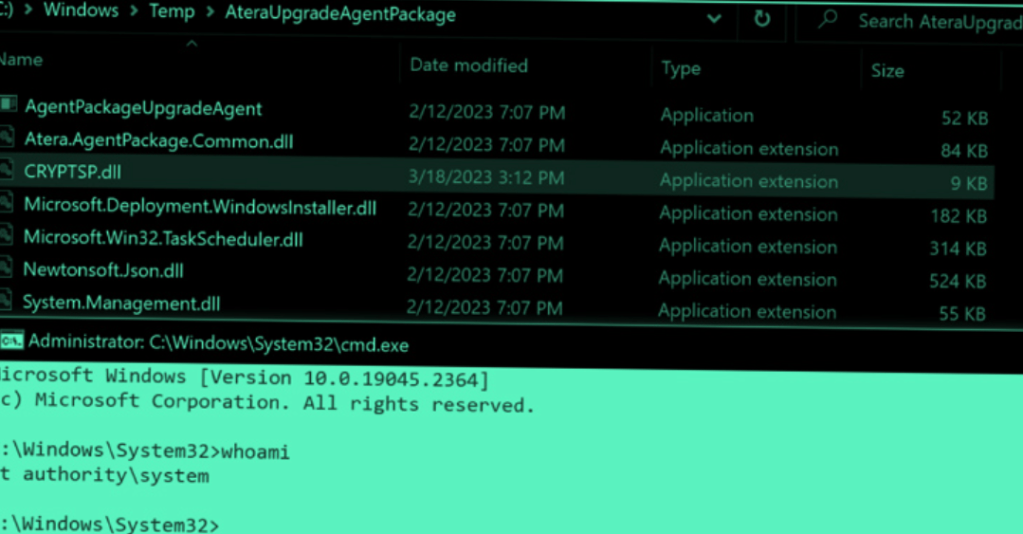Click the cmd.exe title bar icon
This screenshot has width=1023, height=534.
11,342
